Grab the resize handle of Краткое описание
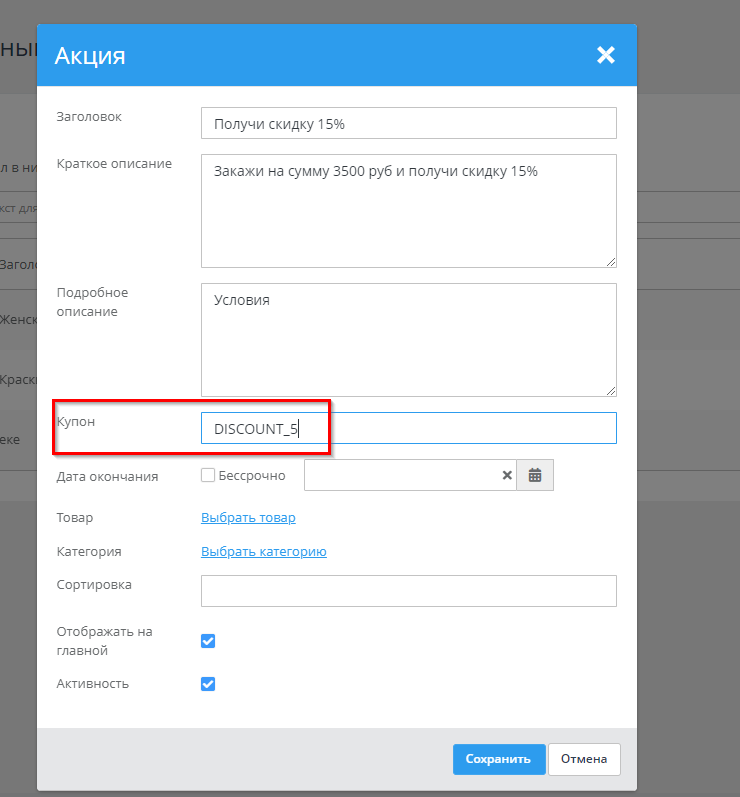 click(x=611, y=262)
